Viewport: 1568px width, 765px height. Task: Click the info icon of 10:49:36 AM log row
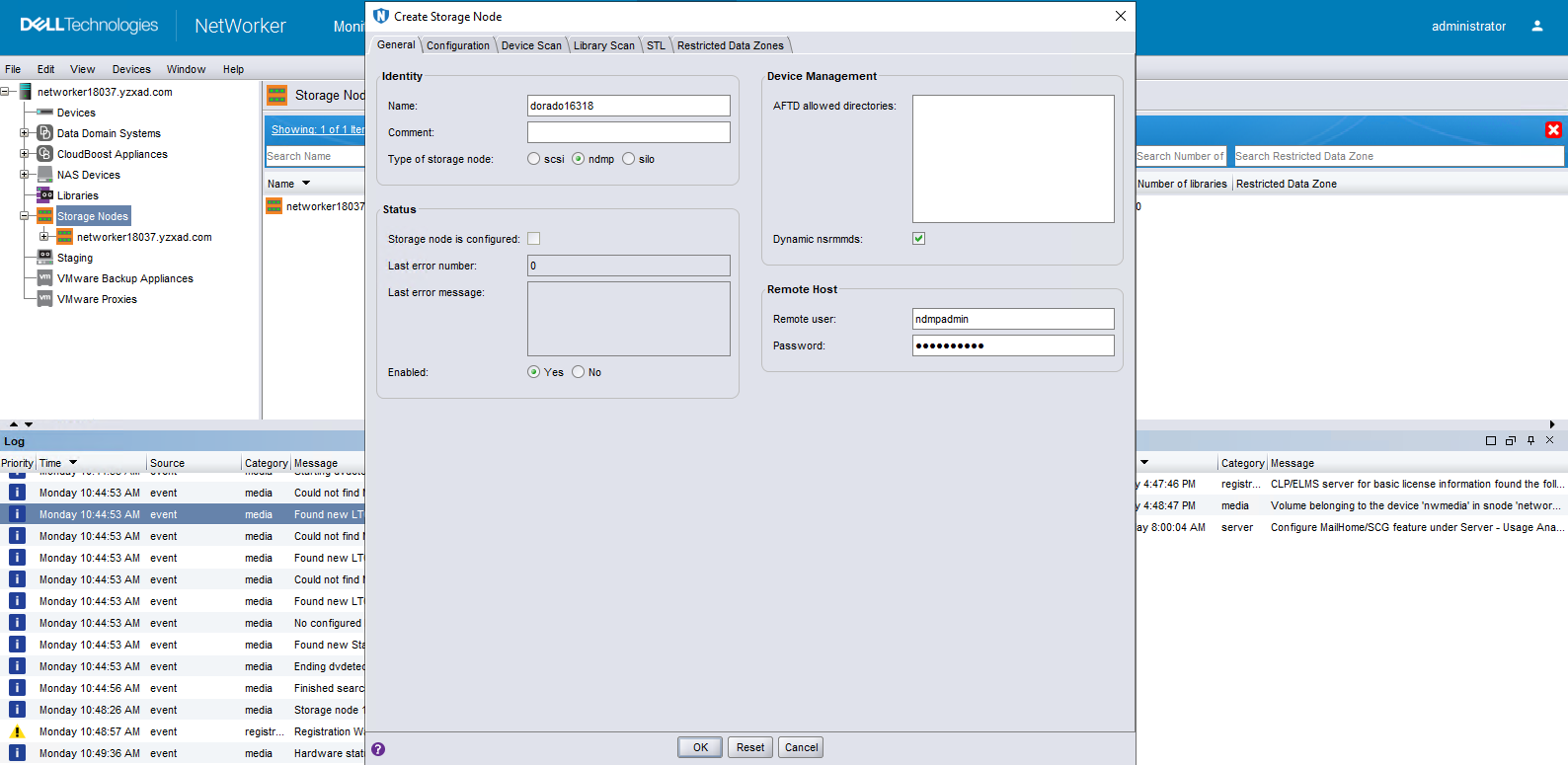(x=17, y=753)
